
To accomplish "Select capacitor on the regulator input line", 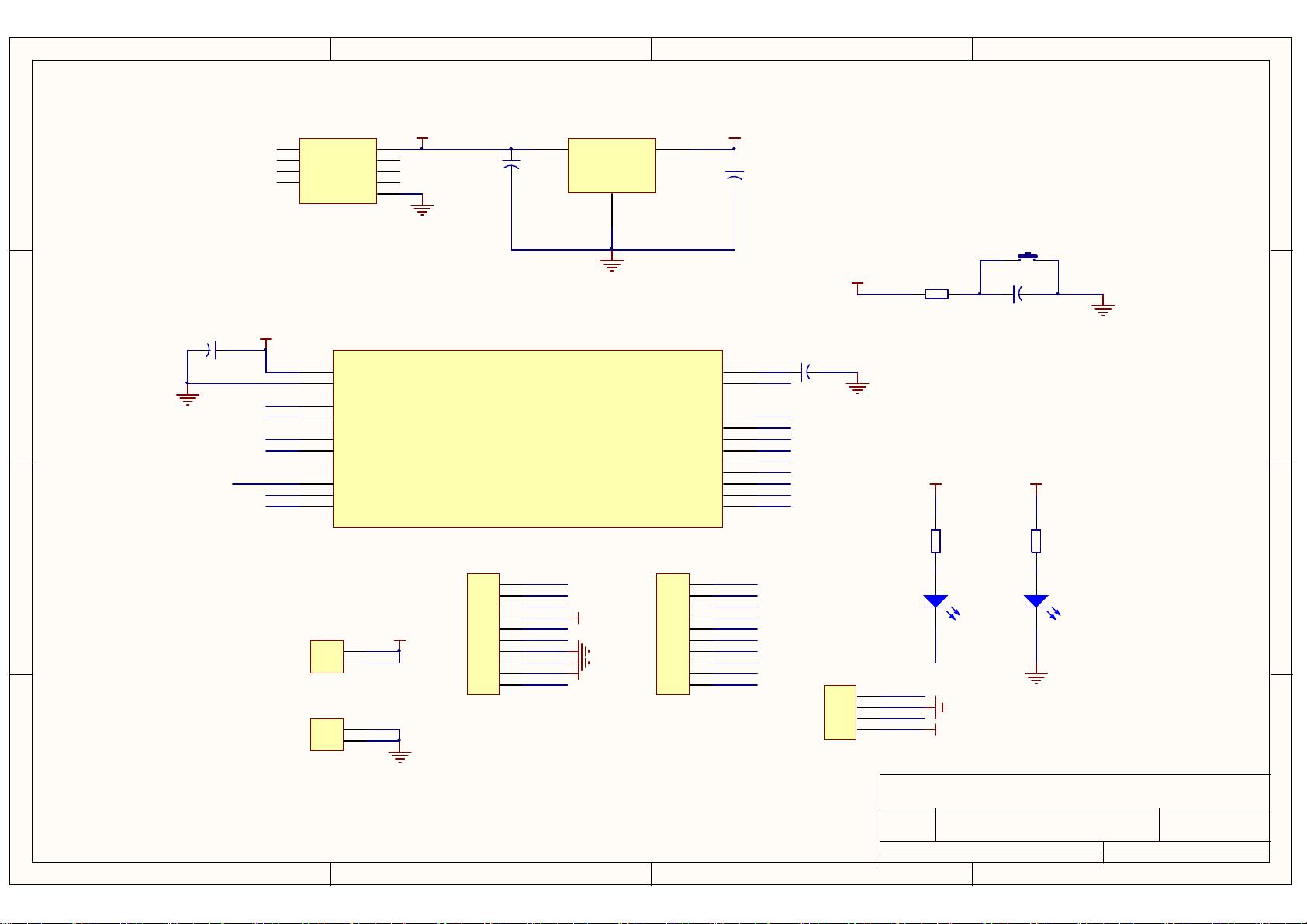I will pyautogui.click(x=511, y=165).
